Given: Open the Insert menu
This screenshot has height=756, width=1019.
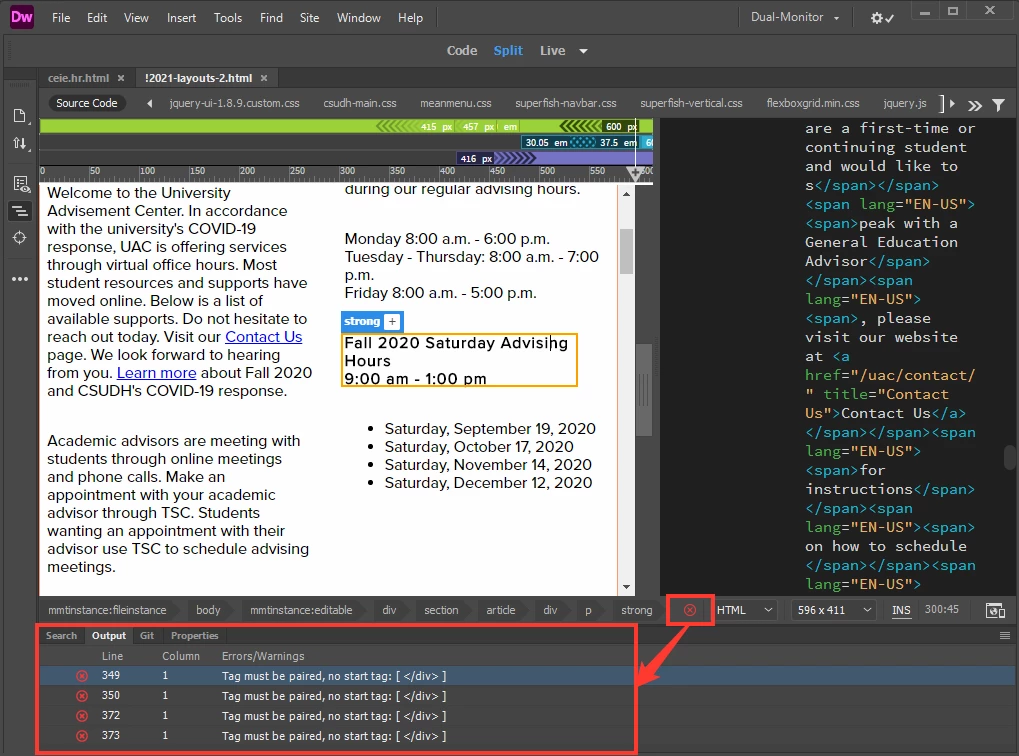Looking at the screenshot, I should (181, 18).
